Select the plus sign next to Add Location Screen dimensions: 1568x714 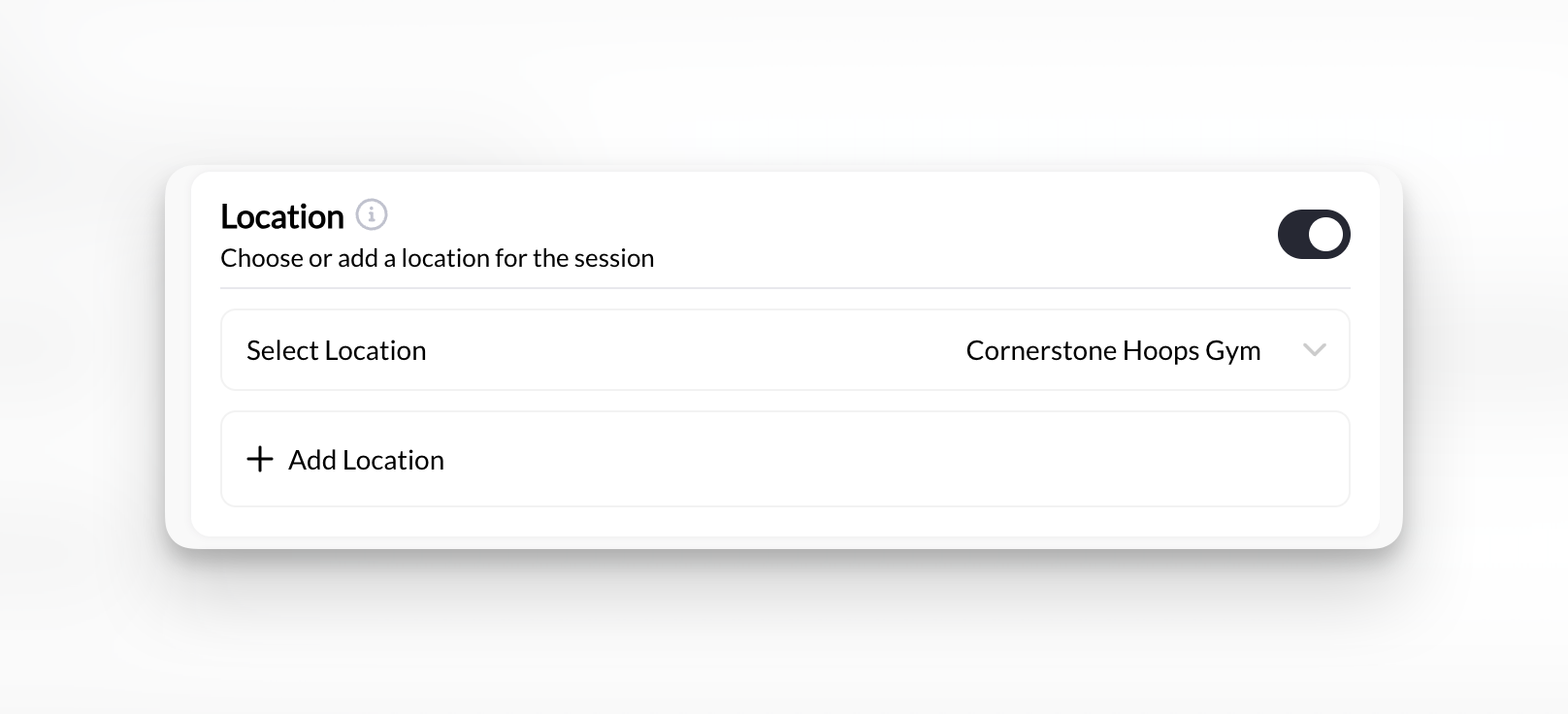(x=259, y=459)
